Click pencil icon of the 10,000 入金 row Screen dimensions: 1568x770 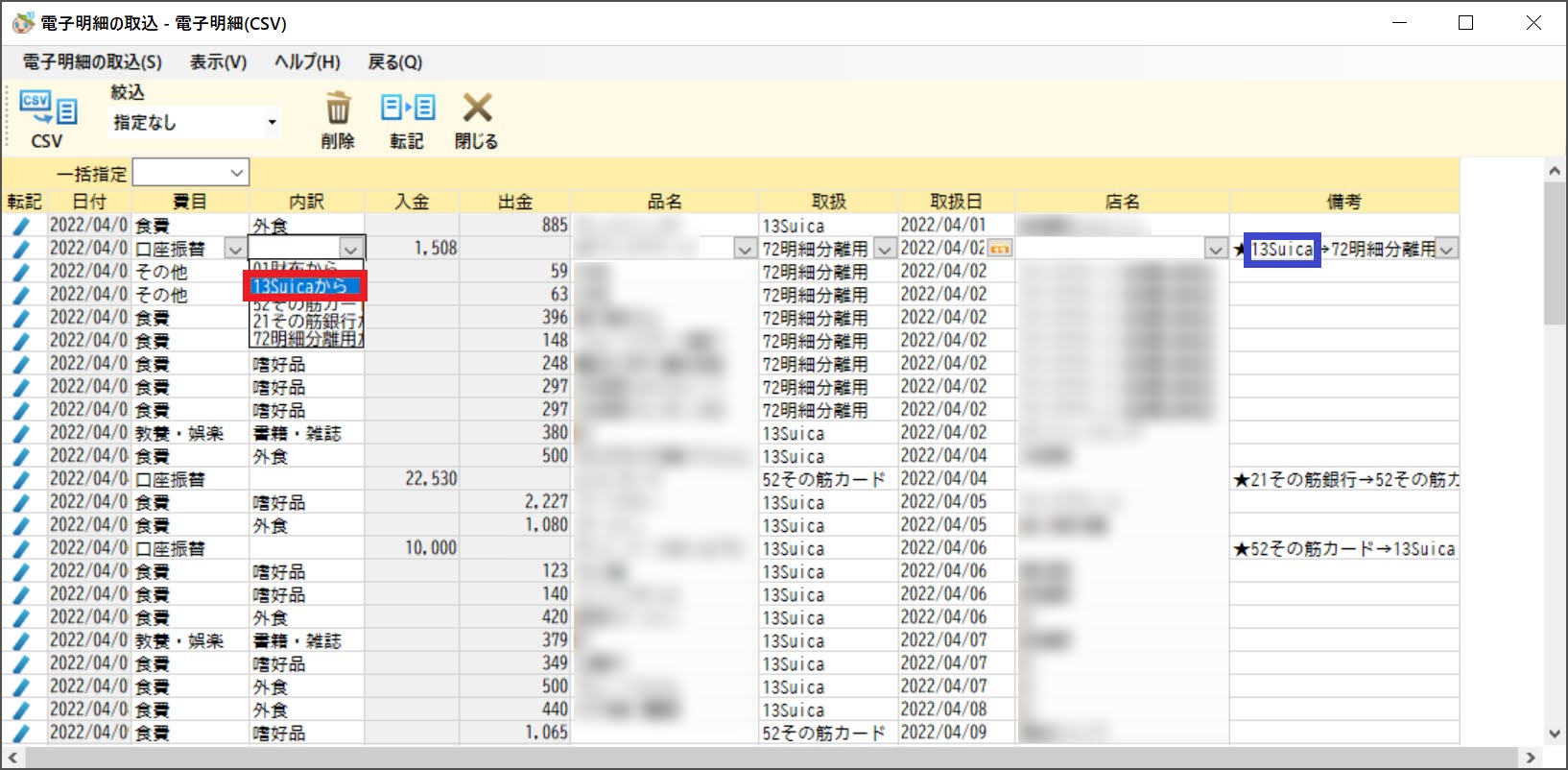tap(21, 548)
